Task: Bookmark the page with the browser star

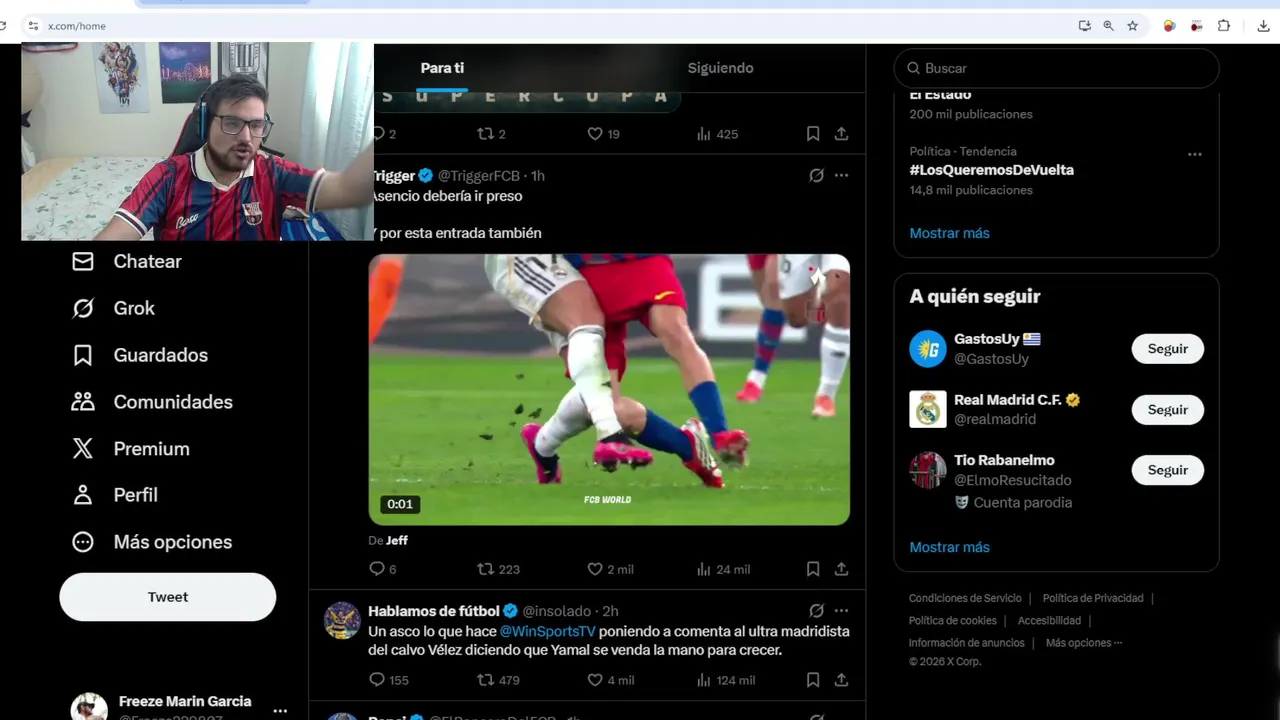Action: (1132, 26)
